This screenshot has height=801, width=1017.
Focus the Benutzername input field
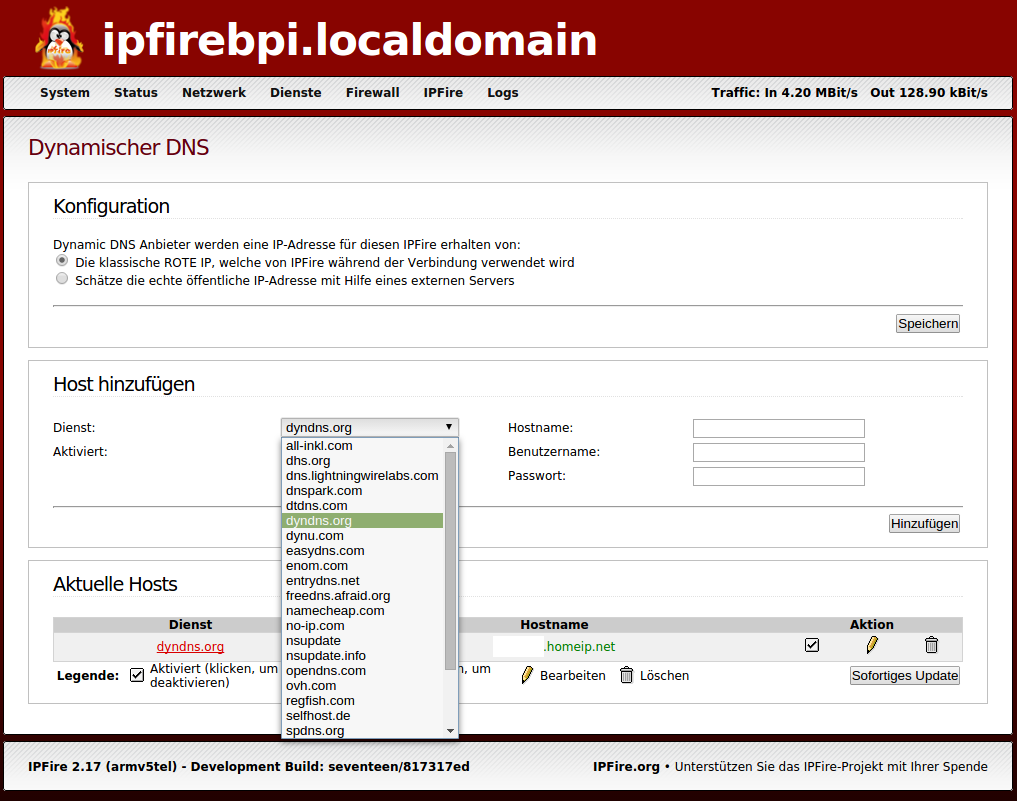778,453
